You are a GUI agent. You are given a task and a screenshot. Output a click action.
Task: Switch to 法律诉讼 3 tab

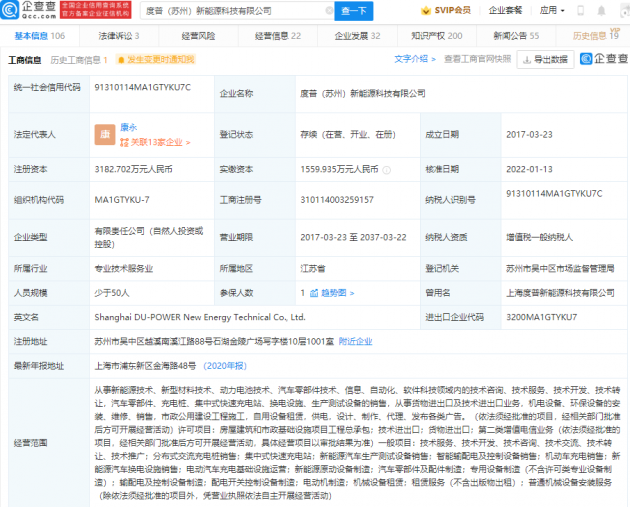coord(119,36)
